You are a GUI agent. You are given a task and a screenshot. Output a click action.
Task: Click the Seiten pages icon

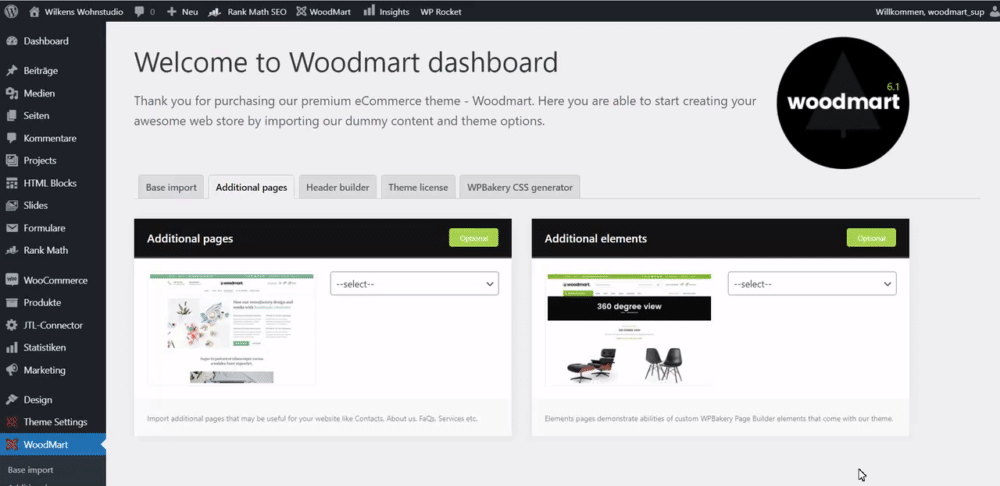[11, 115]
